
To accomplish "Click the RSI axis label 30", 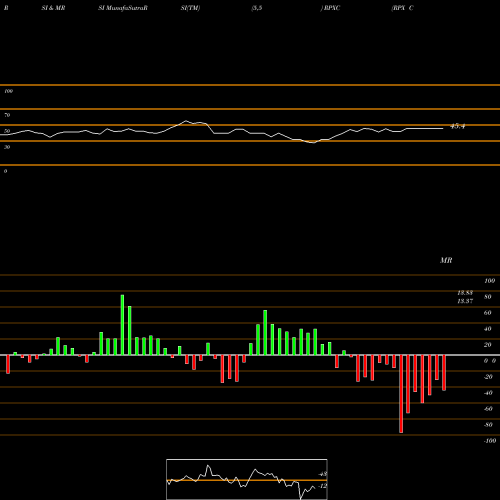I will coord(7,147).
